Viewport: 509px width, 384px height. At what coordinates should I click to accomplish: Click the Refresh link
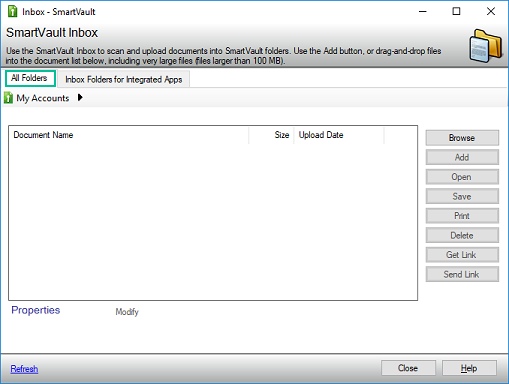pos(24,369)
